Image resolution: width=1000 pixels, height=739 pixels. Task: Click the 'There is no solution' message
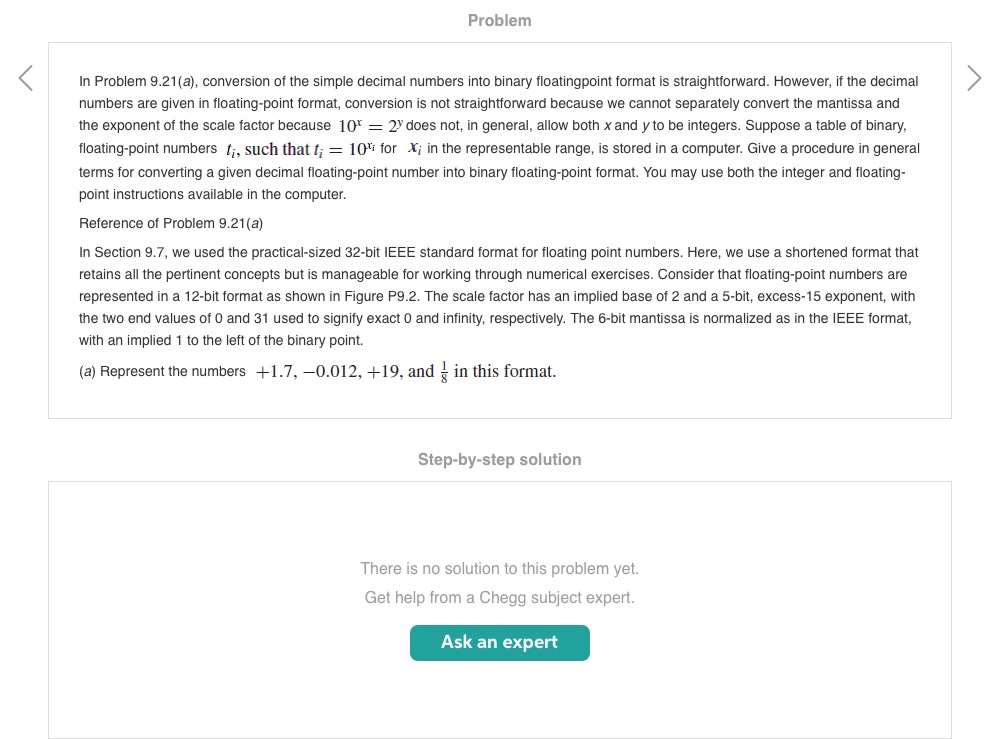click(499, 569)
